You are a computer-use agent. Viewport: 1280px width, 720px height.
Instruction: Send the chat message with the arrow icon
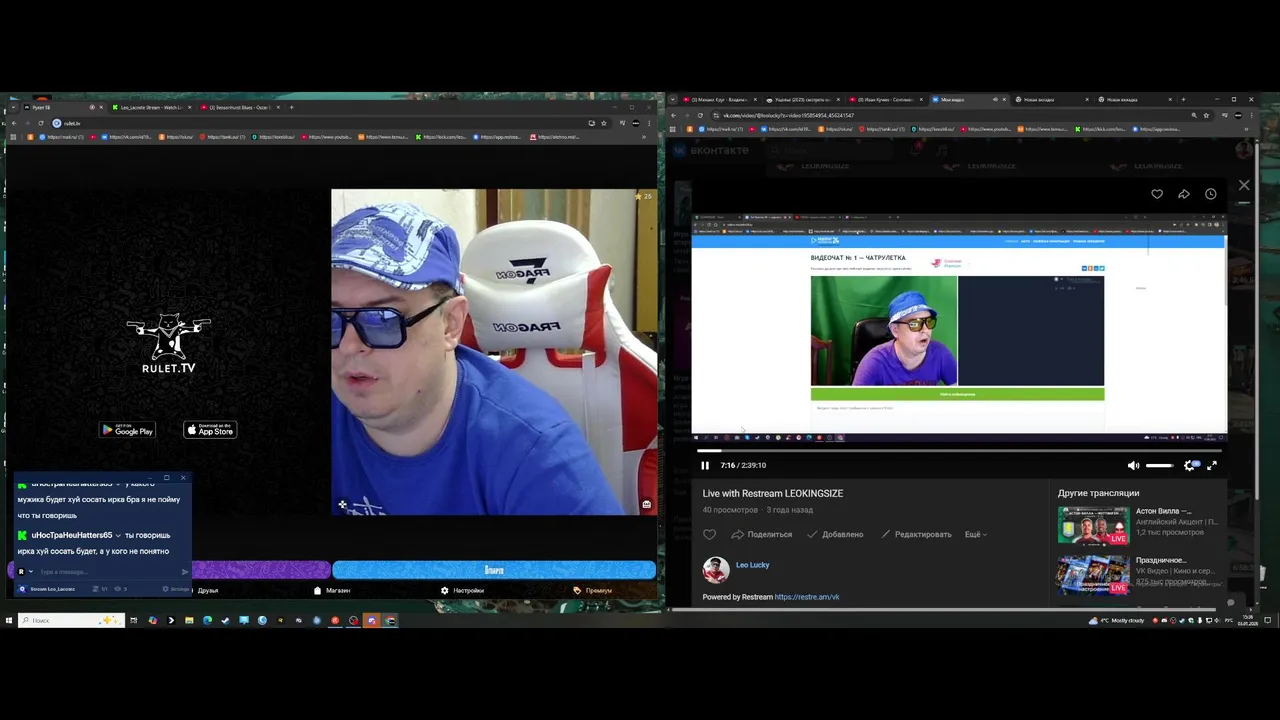185,572
